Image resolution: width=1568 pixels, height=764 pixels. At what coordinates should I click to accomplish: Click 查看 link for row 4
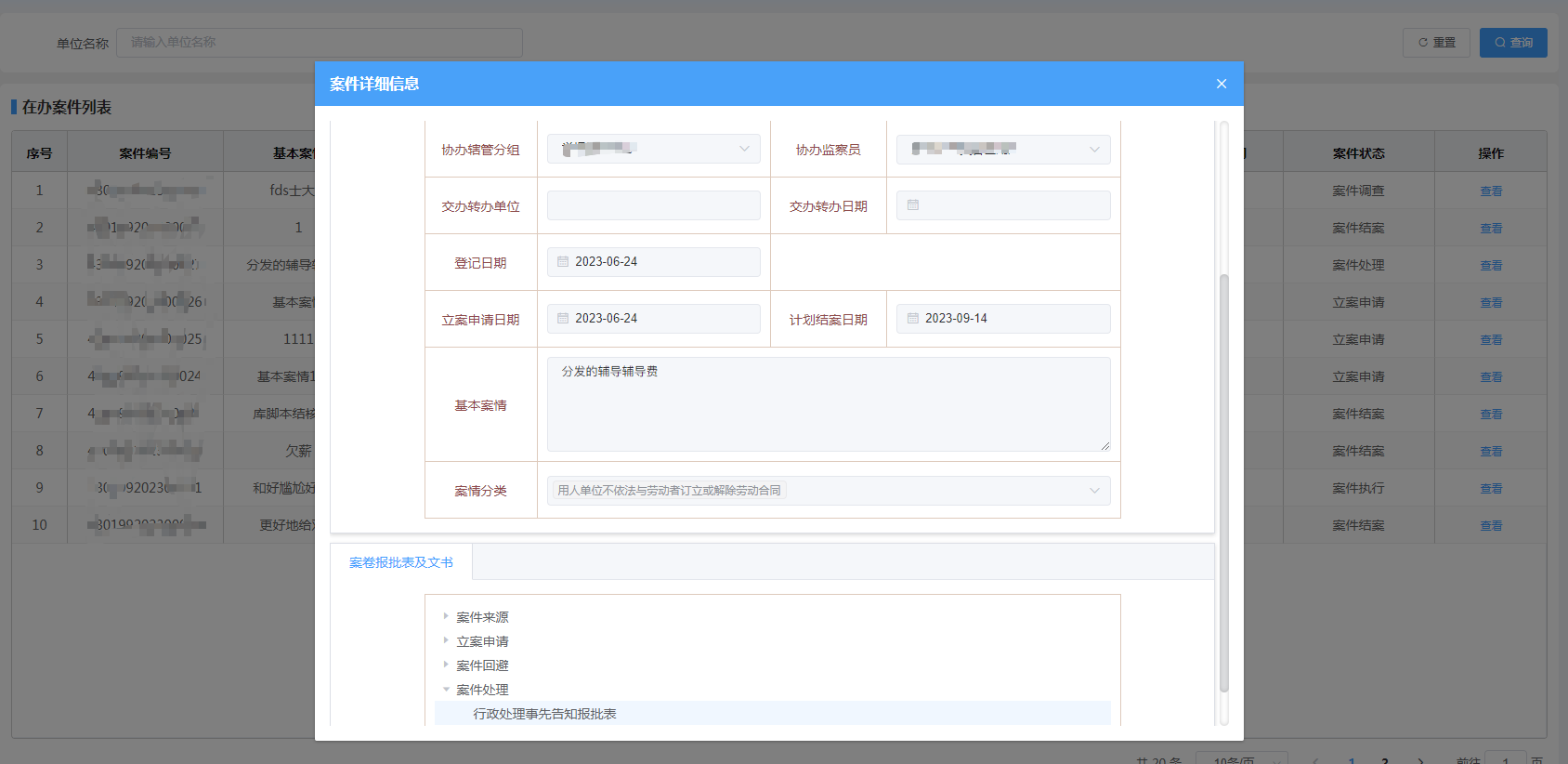point(1491,302)
